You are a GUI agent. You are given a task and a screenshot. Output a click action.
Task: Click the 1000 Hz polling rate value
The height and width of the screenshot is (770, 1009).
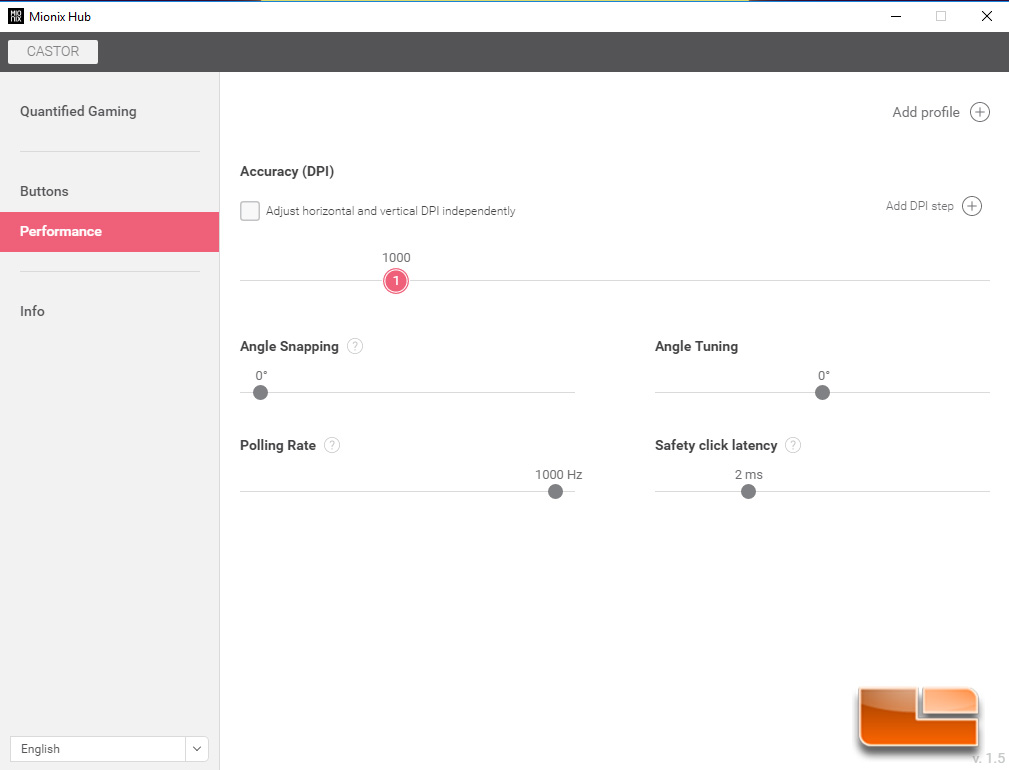tap(559, 475)
